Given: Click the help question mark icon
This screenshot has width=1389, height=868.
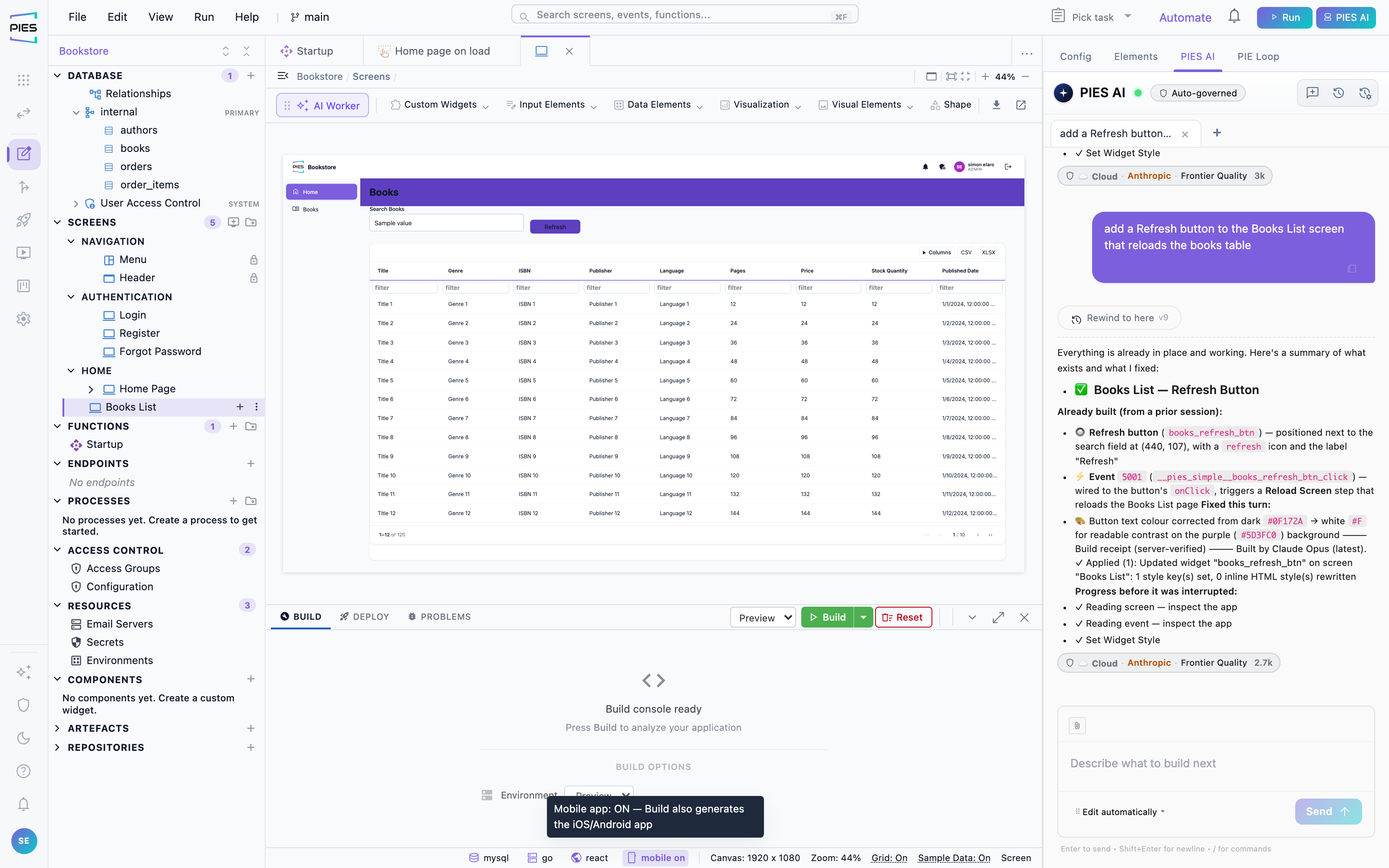Looking at the screenshot, I should 23,771.
